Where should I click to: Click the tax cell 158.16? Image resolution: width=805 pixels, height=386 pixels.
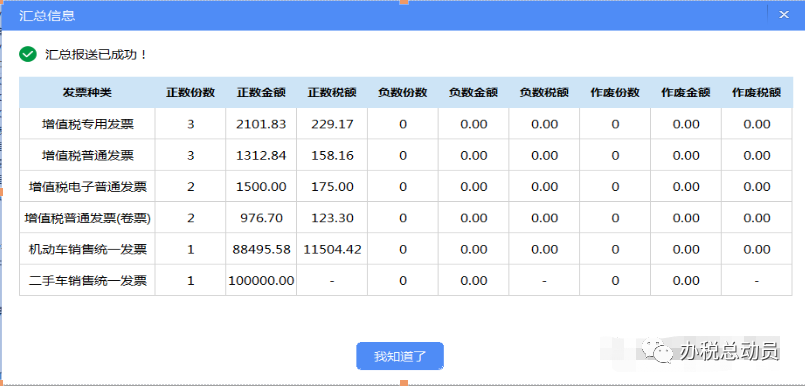click(332, 156)
